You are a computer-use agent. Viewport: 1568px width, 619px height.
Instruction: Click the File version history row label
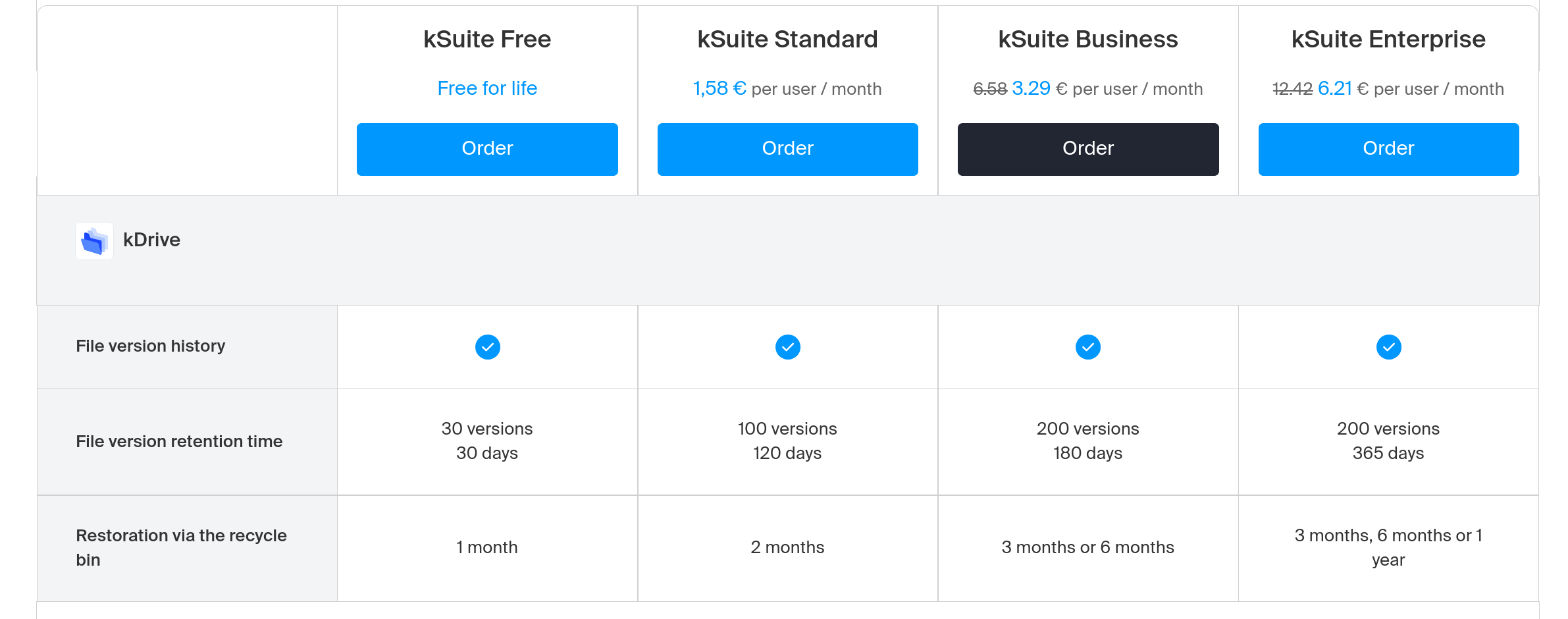[150, 346]
